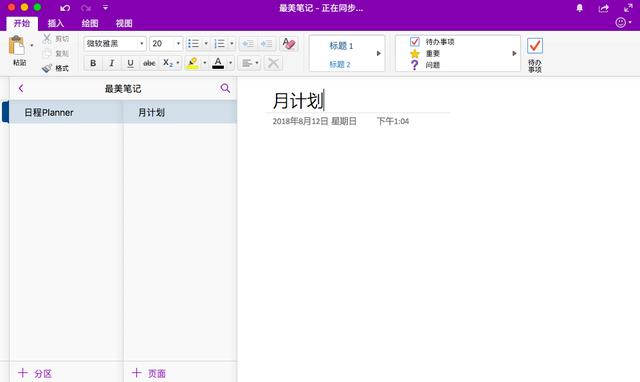Click the 最美笔记 notebook header name
This screenshot has width=640, height=382.
click(x=123, y=89)
